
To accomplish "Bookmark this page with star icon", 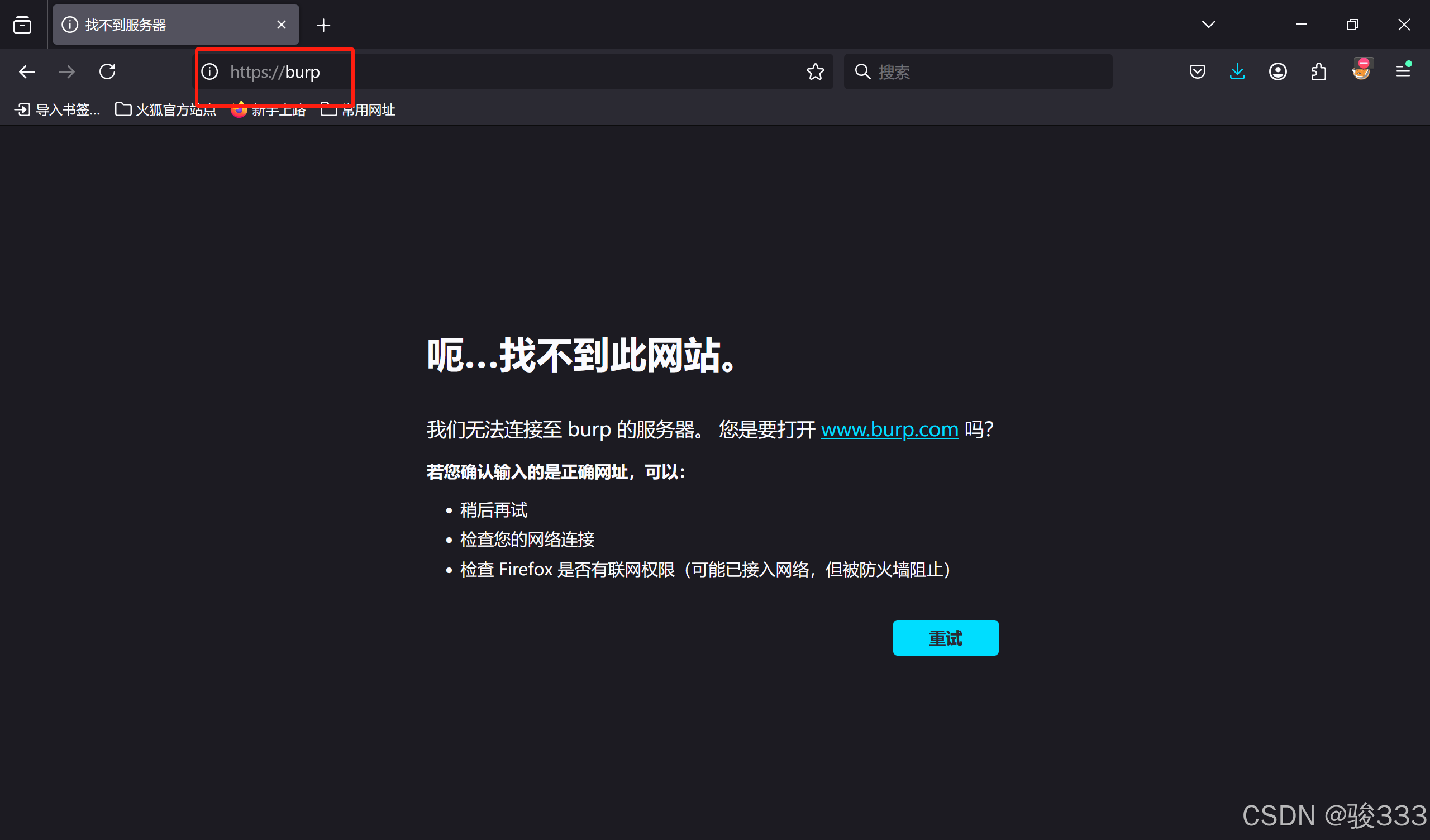I will click(x=816, y=71).
